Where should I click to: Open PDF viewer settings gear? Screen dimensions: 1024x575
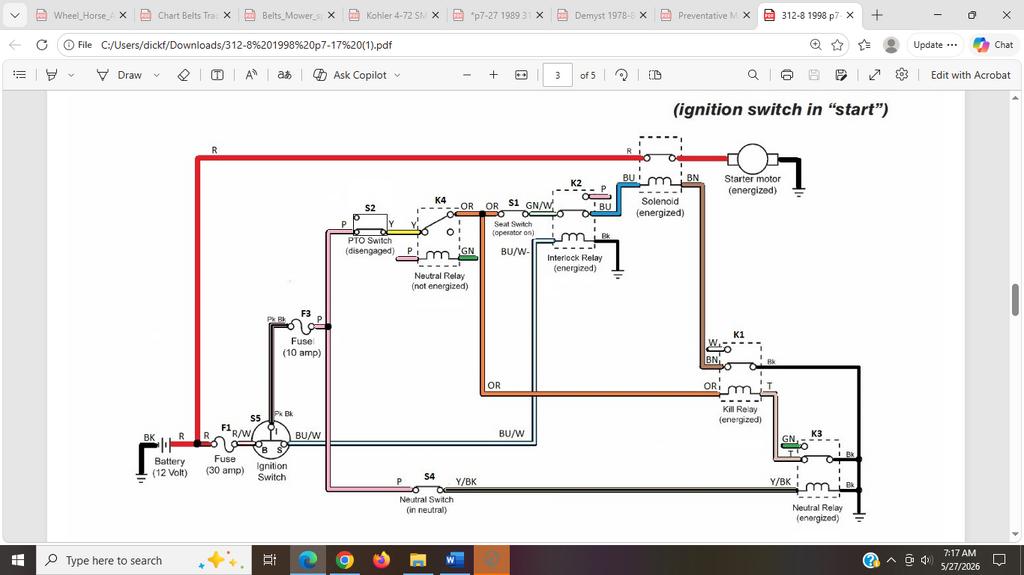(x=902, y=75)
